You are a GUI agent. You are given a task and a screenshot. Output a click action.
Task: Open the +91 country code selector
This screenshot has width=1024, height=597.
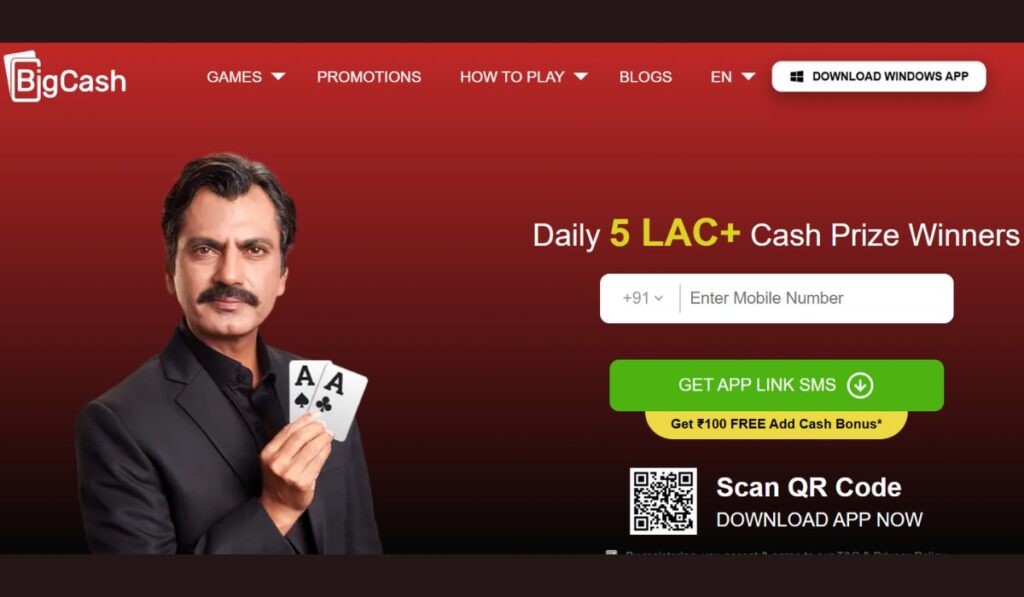click(643, 298)
